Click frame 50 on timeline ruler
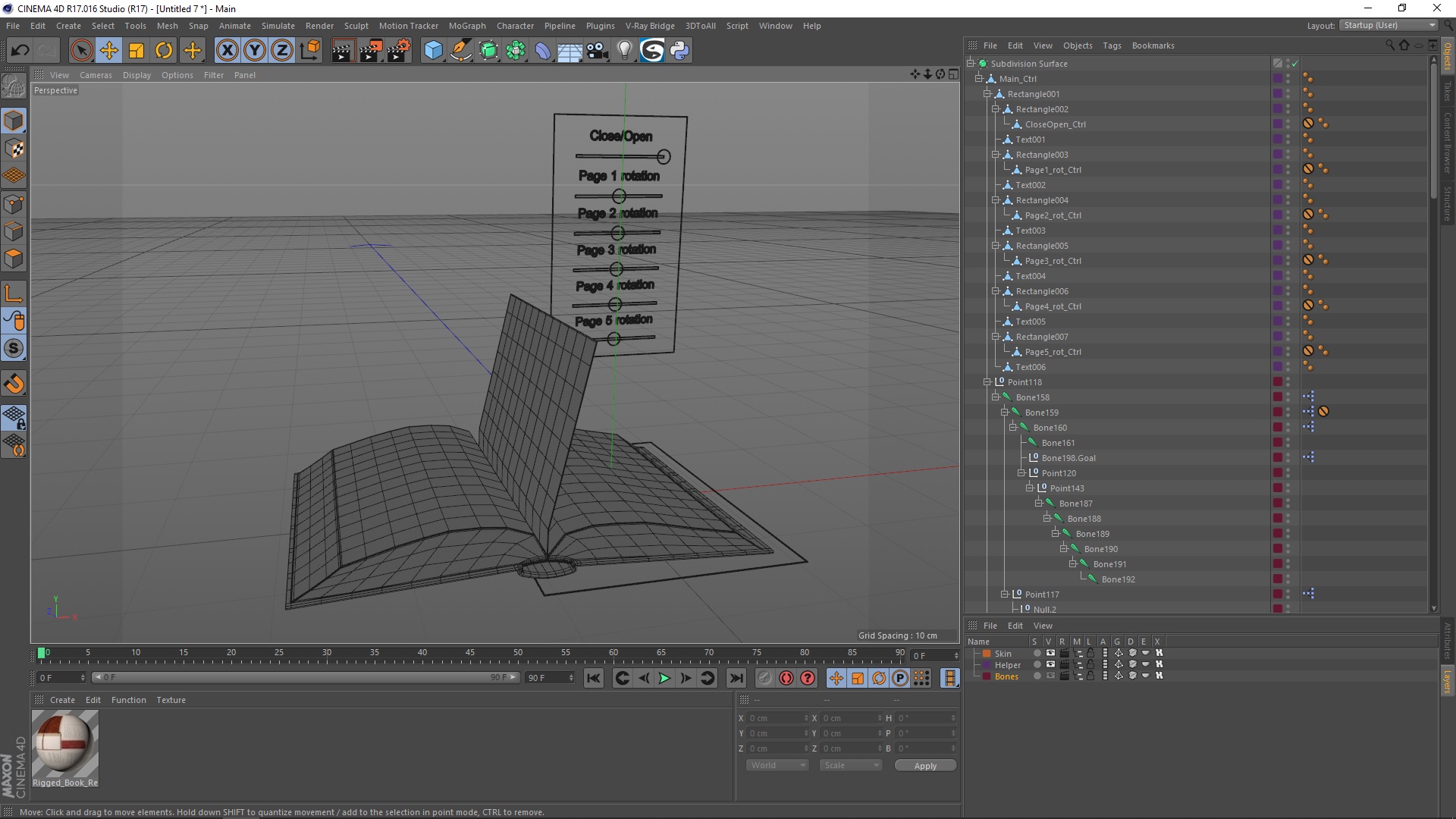 coord(517,653)
